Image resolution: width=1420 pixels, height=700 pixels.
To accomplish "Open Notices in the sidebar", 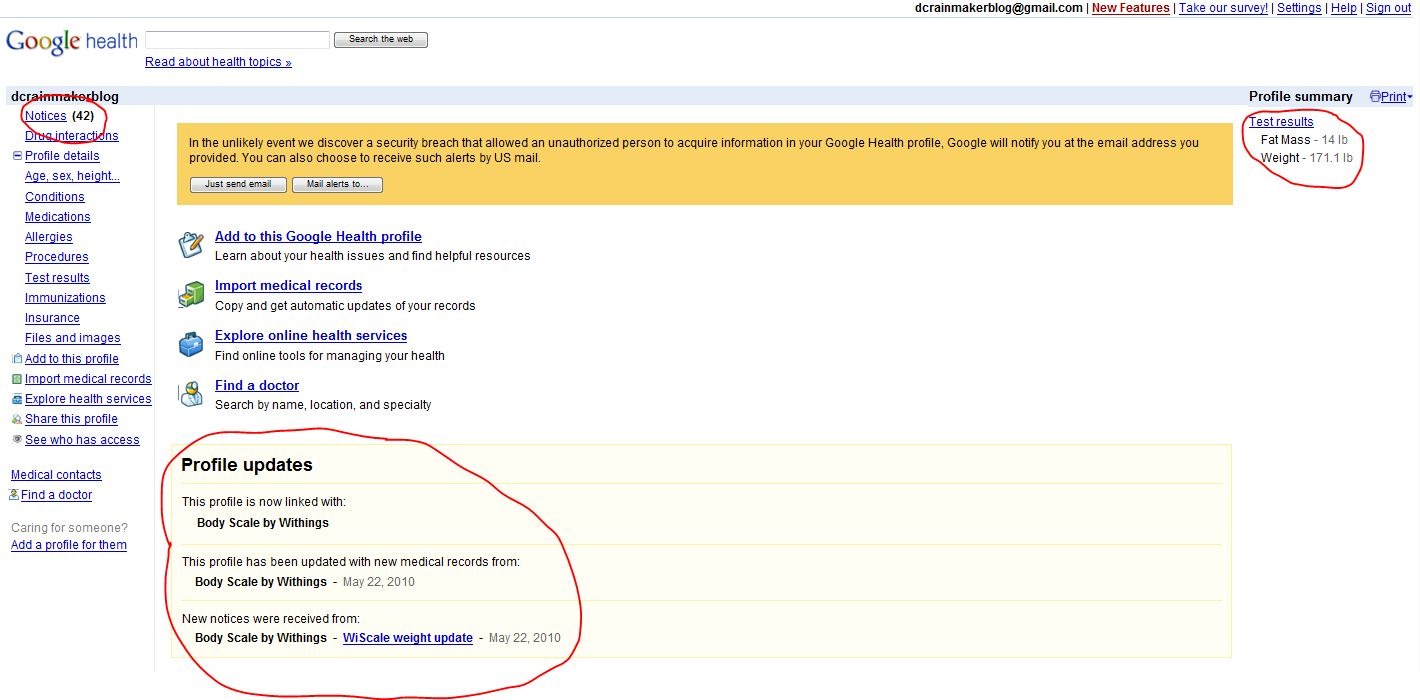I will point(46,116).
